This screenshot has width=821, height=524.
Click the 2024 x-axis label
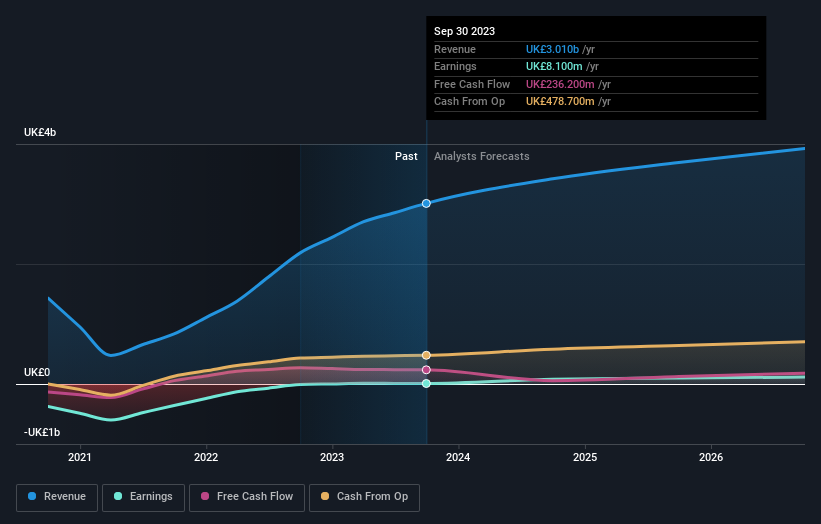(458, 457)
